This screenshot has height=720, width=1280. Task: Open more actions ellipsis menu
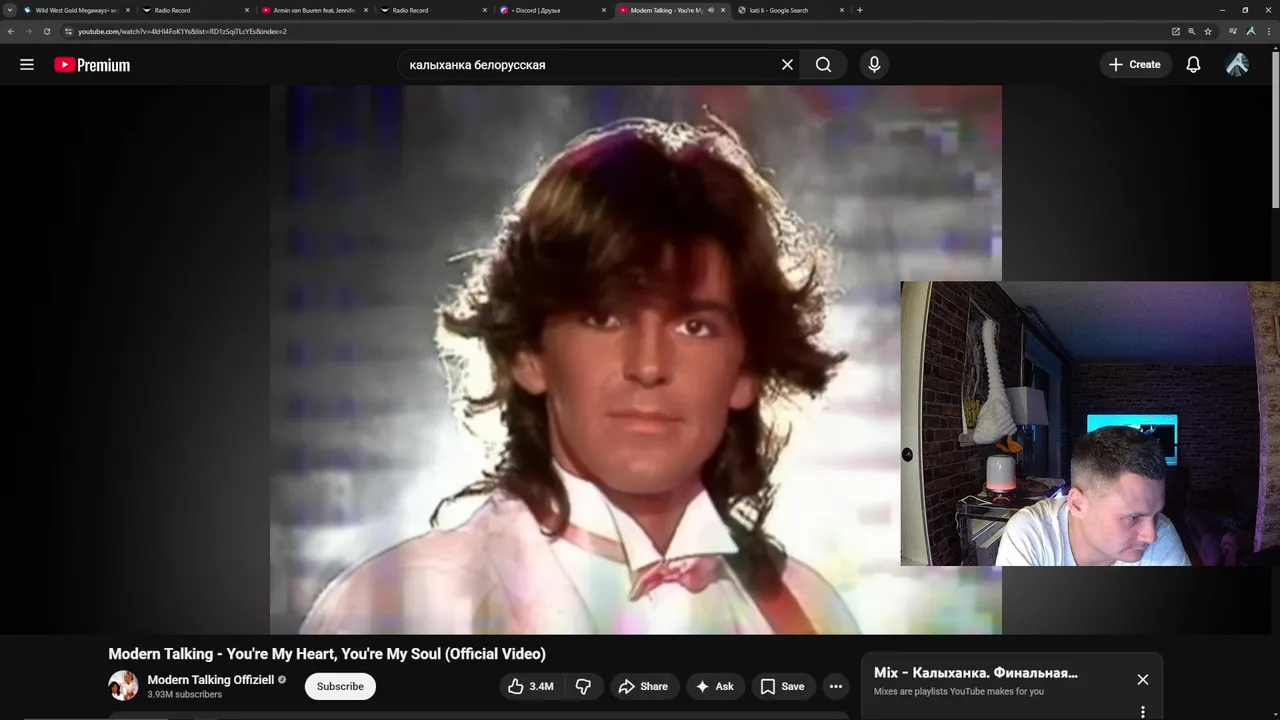[x=835, y=686]
